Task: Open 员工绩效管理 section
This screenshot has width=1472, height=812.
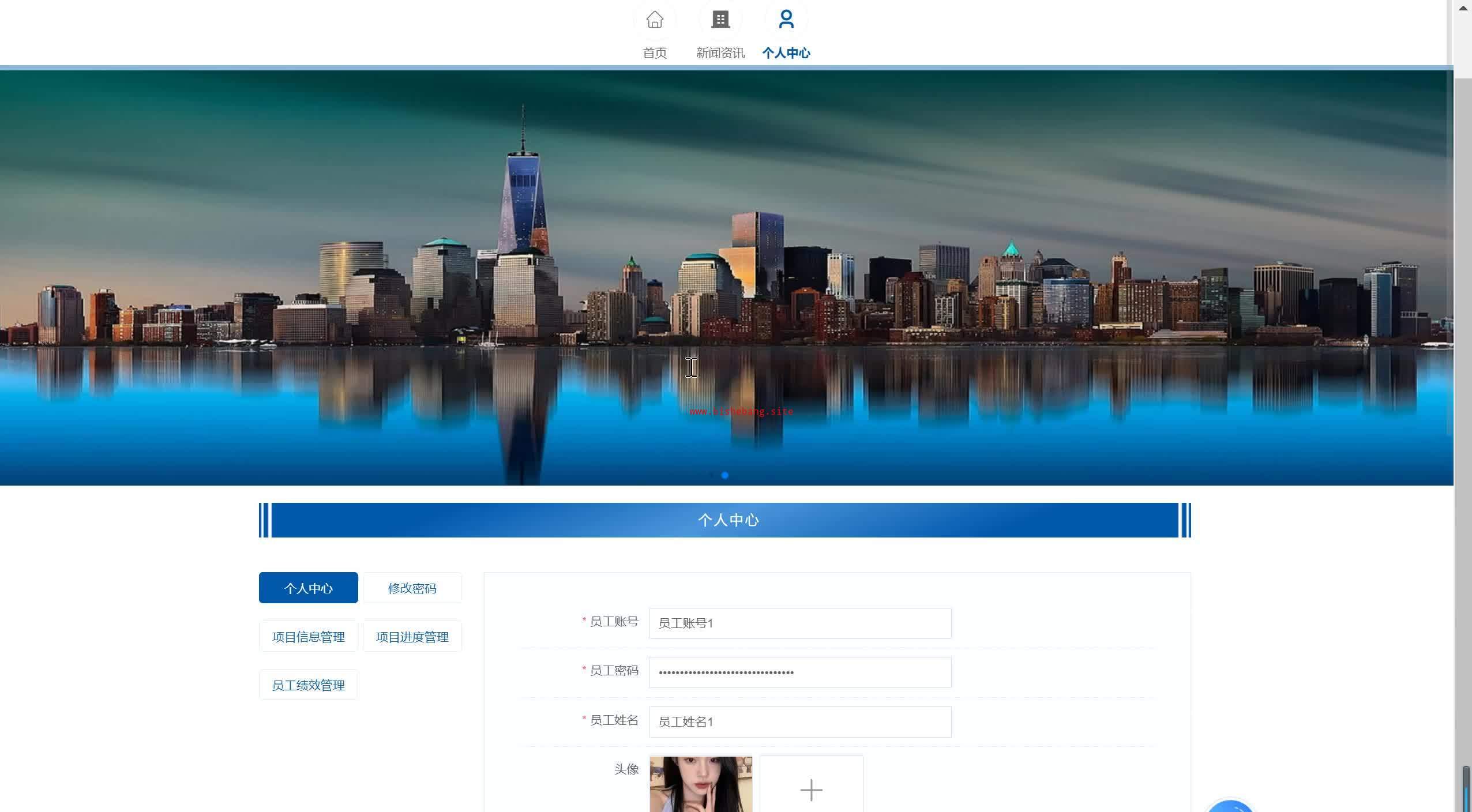Action: click(308, 685)
